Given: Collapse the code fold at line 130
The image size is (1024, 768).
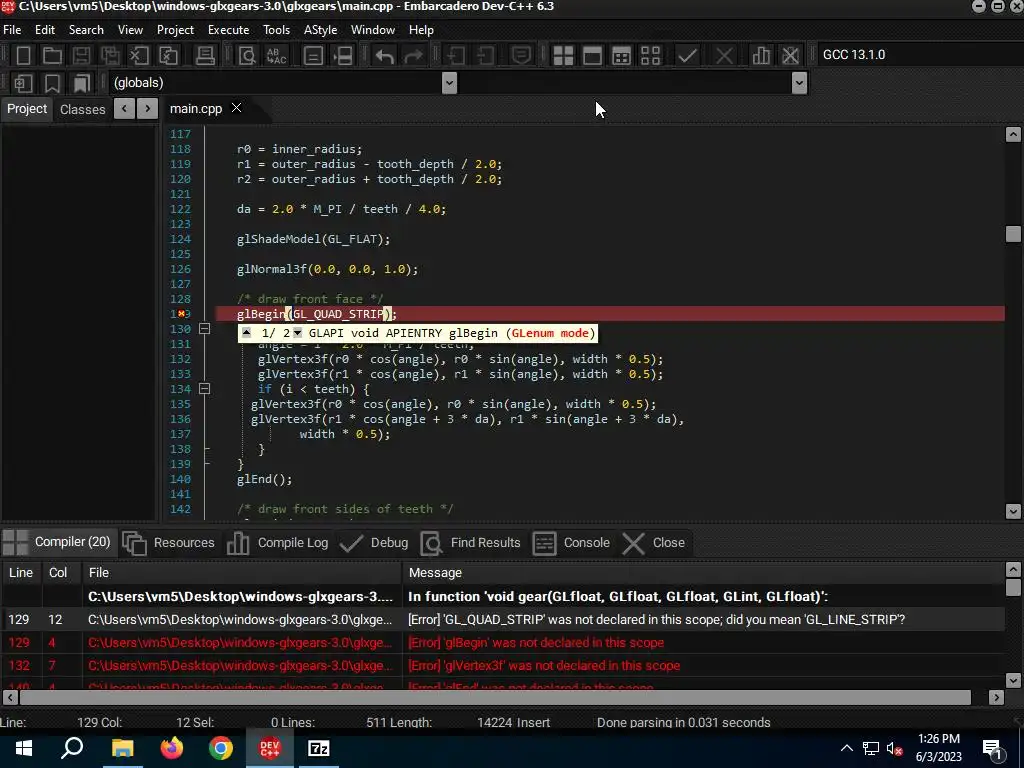Looking at the screenshot, I should tap(204, 329).
